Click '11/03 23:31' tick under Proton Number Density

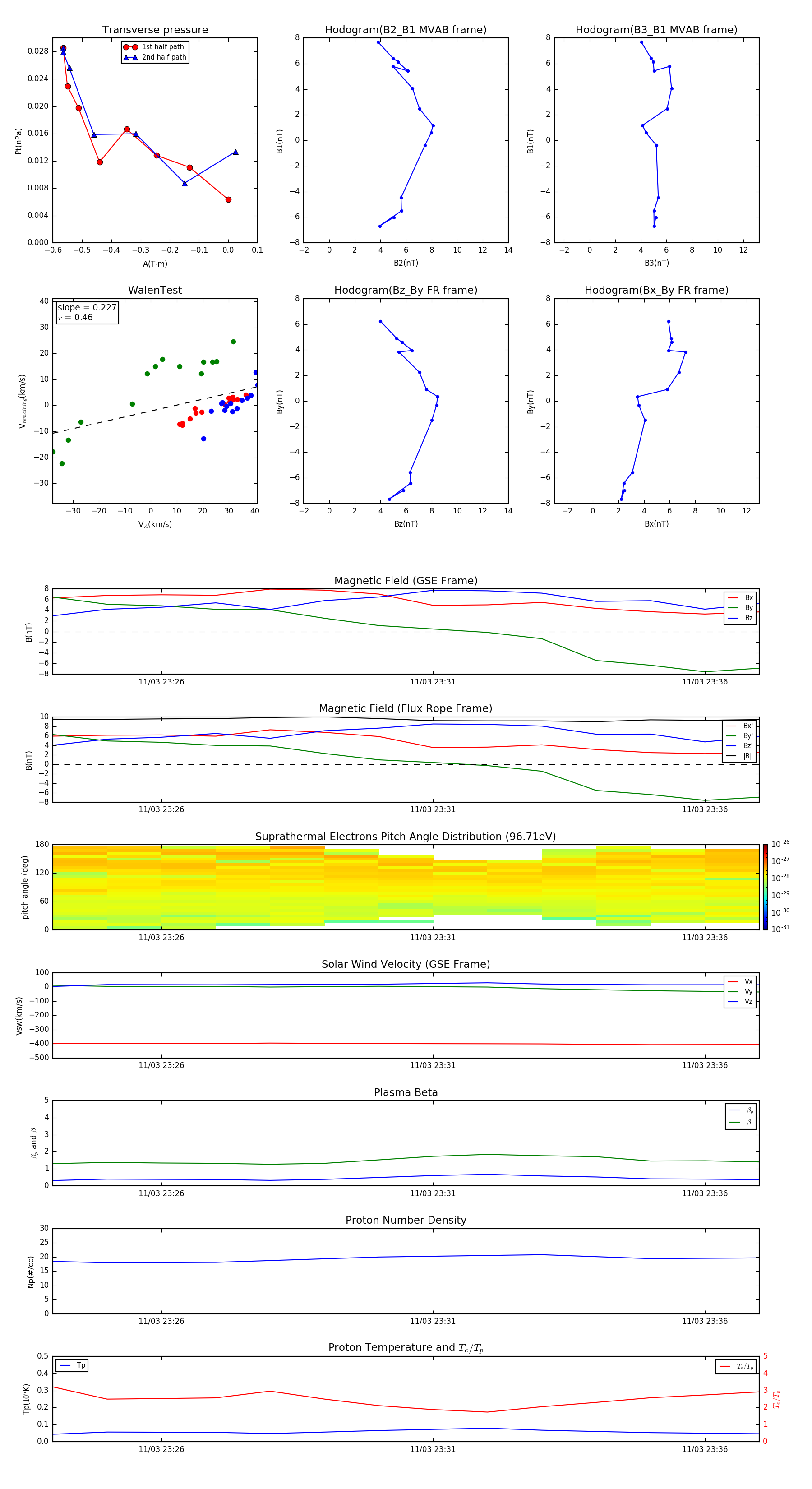pos(433,1321)
